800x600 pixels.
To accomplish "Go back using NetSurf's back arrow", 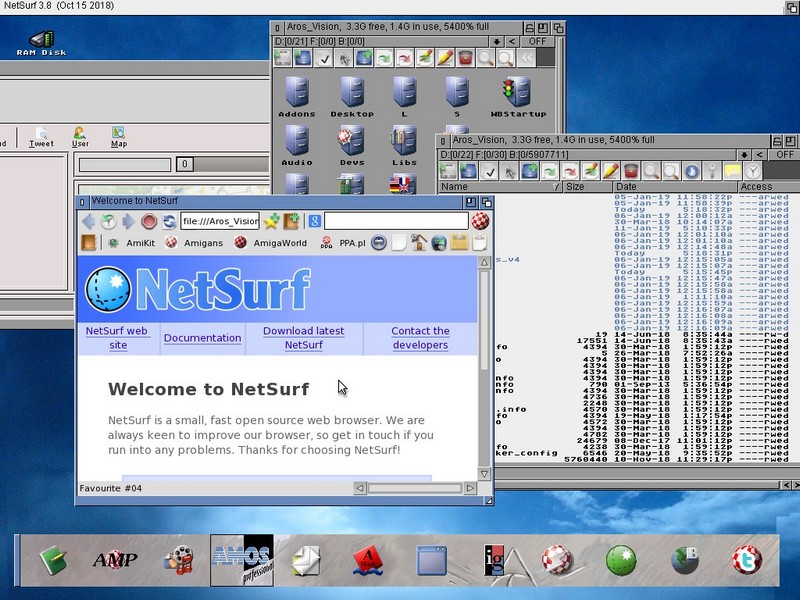I will pos(89,222).
